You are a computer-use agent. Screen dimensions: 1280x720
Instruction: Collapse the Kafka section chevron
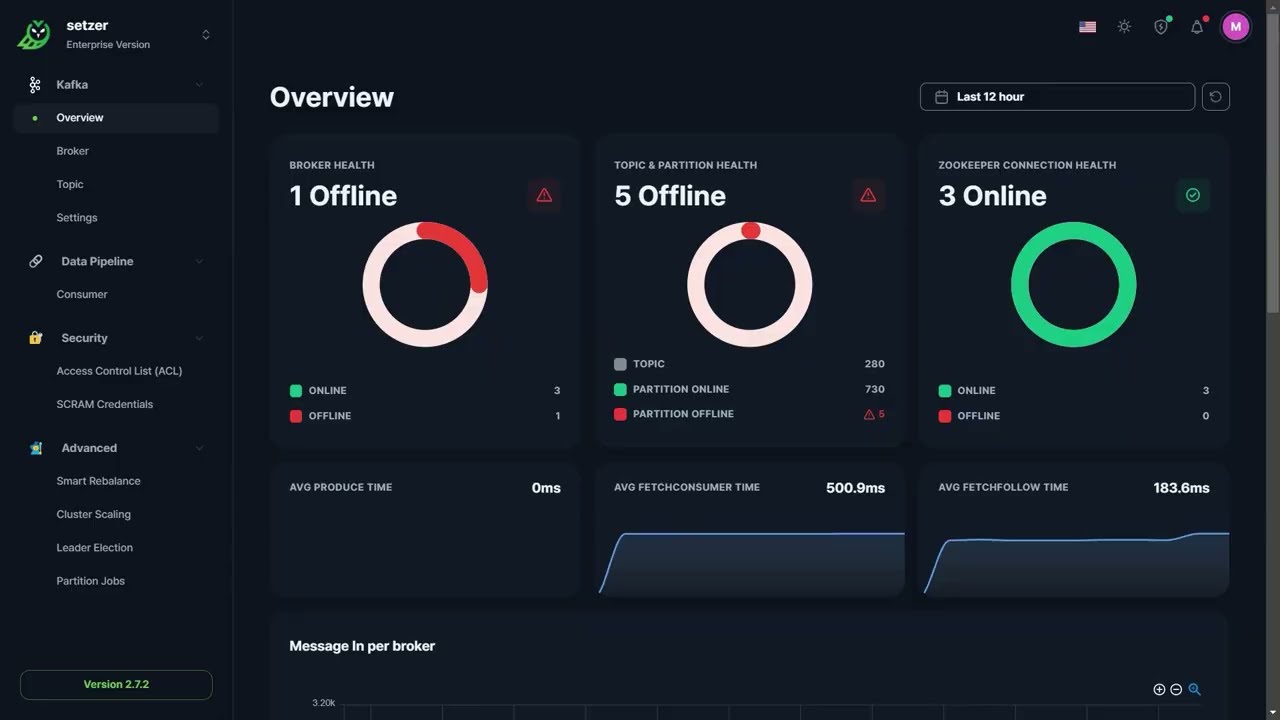click(199, 85)
